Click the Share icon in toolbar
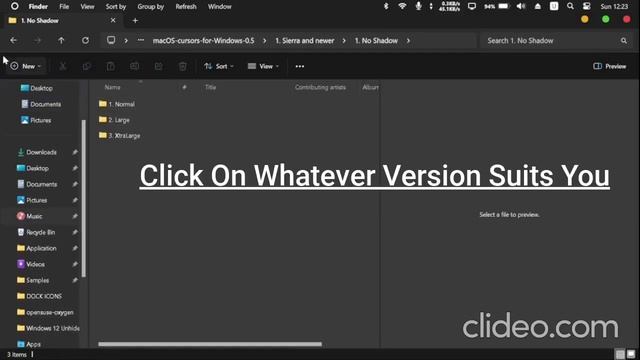The width and height of the screenshot is (640, 360). coord(158,66)
